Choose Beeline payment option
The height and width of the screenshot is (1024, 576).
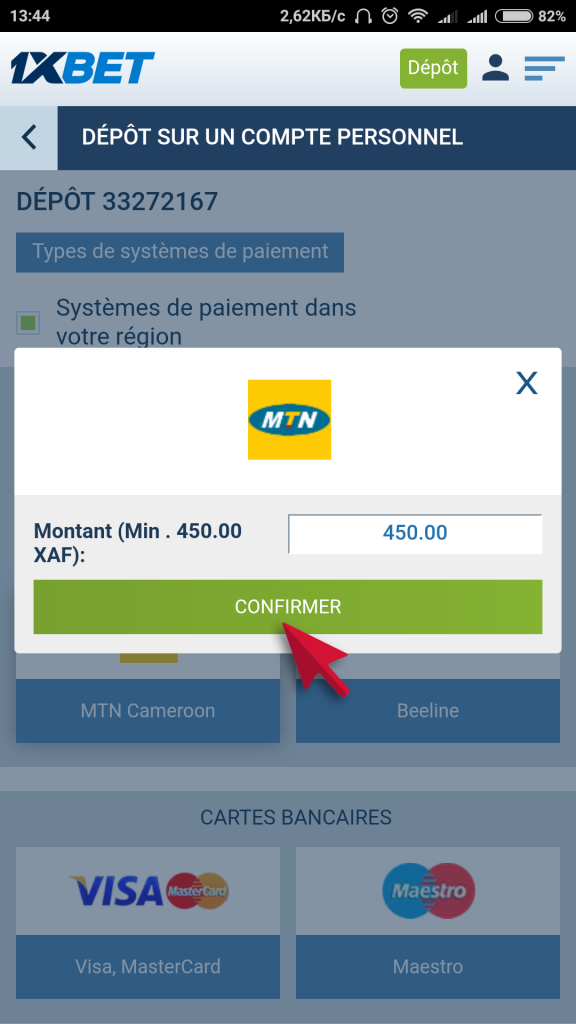point(428,711)
